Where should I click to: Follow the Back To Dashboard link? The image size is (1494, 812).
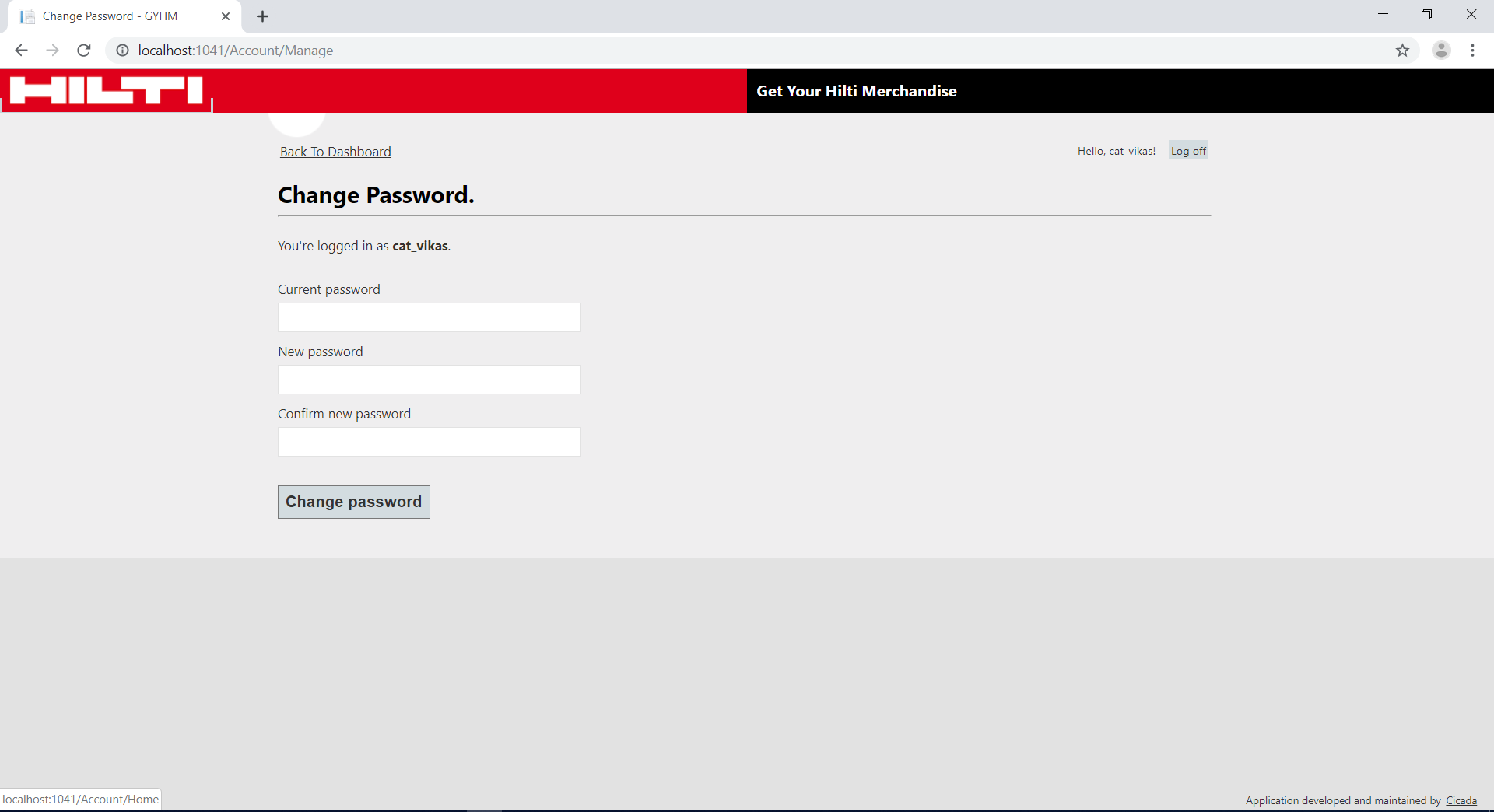pos(335,152)
